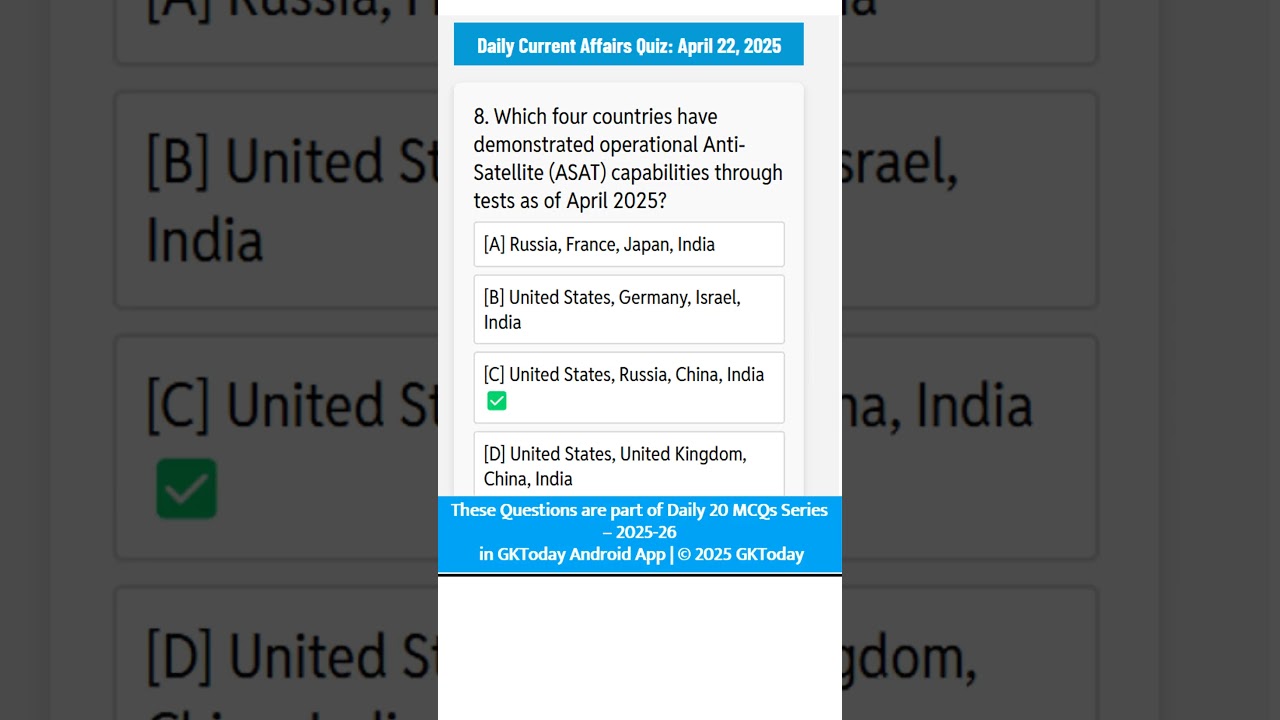Click the large blurred 'India' under background [B]
Image resolution: width=1280 pixels, height=720 pixels.
(204, 241)
